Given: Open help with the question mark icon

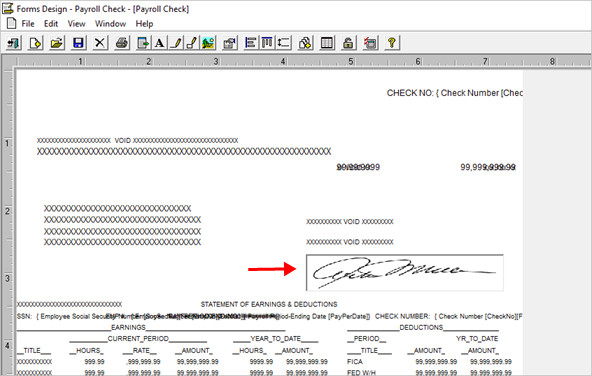Looking at the screenshot, I should coord(392,43).
